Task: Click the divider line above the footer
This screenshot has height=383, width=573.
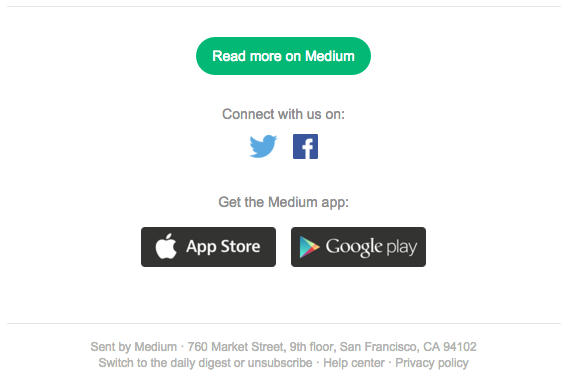Action: click(284, 323)
